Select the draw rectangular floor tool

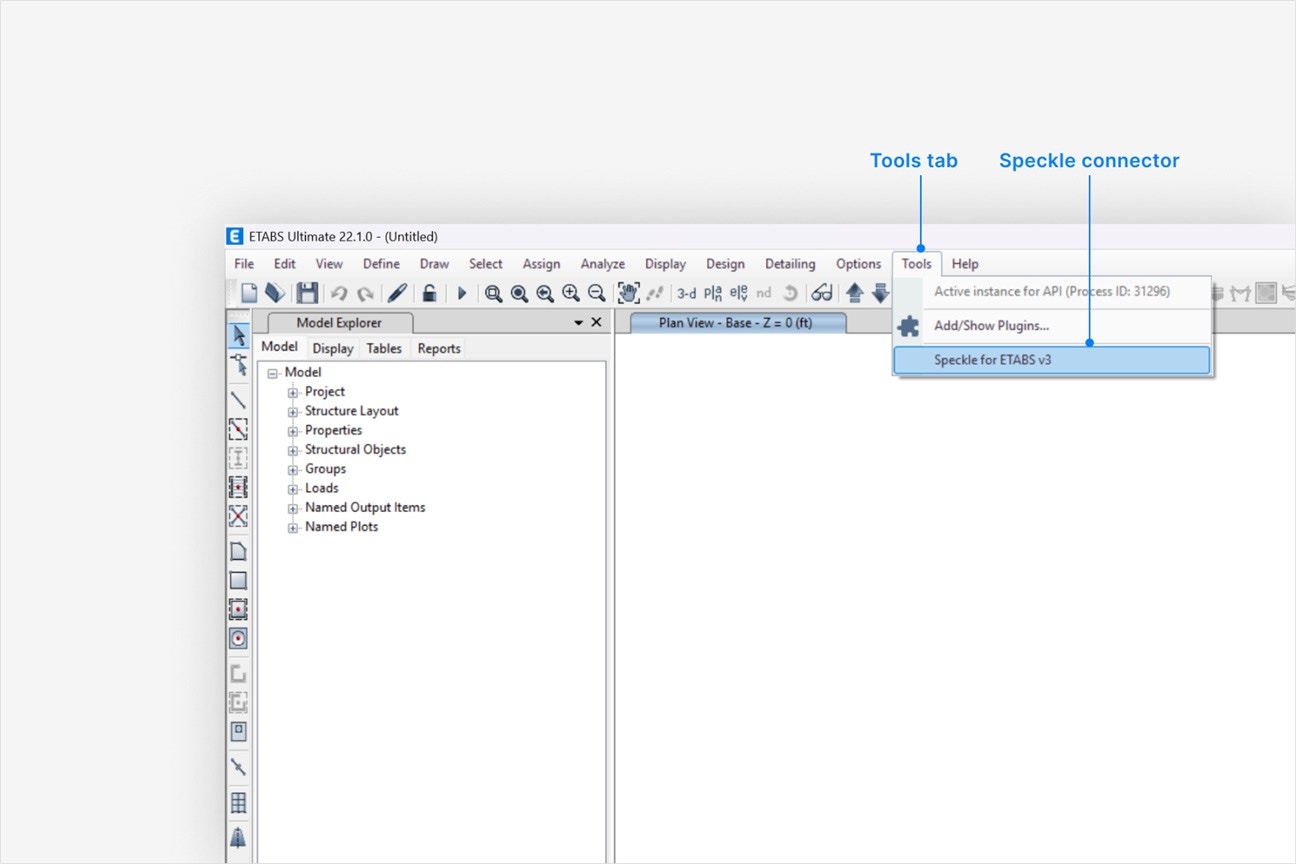(x=238, y=580)
